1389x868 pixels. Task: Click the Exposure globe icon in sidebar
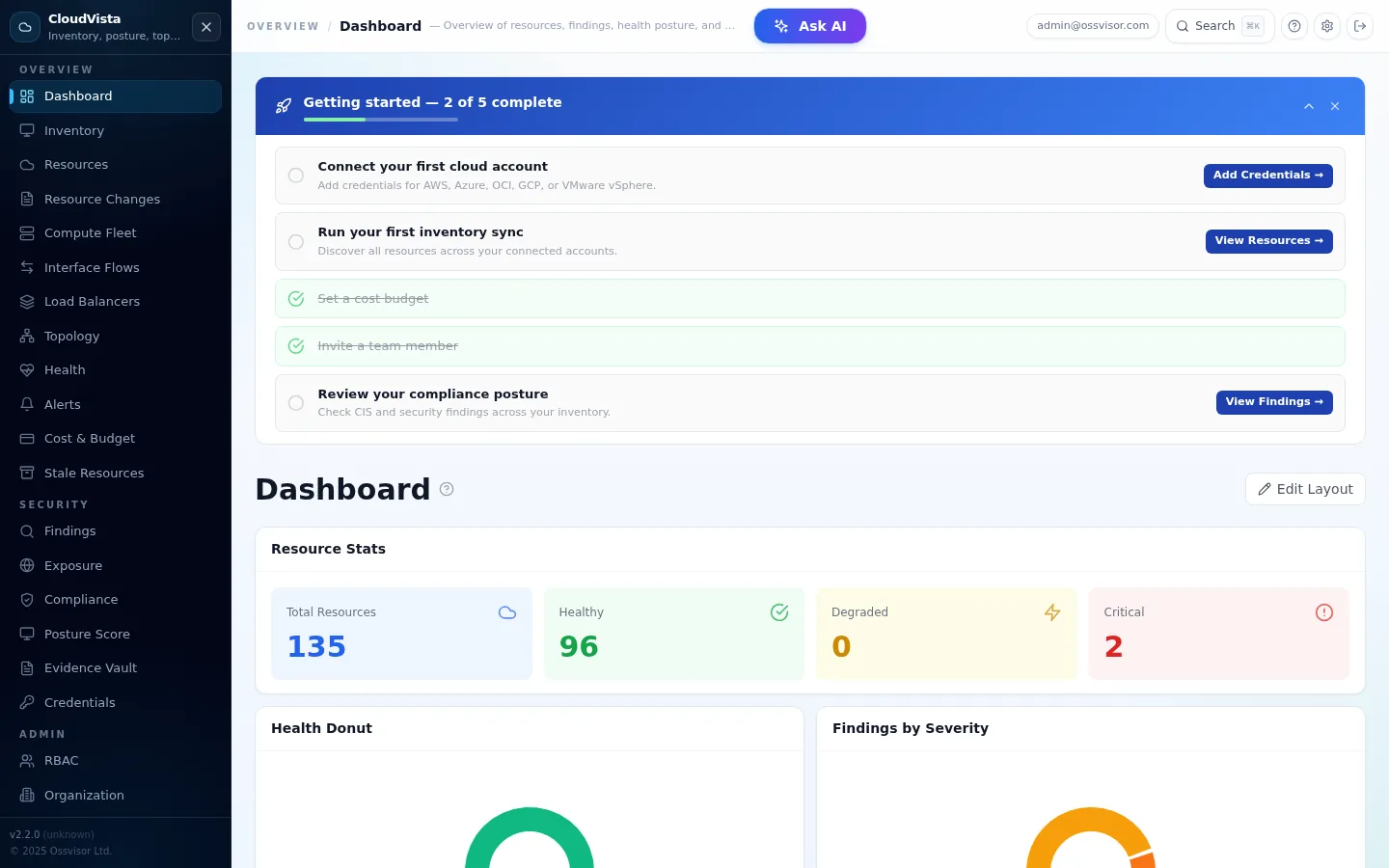(27, 565)
